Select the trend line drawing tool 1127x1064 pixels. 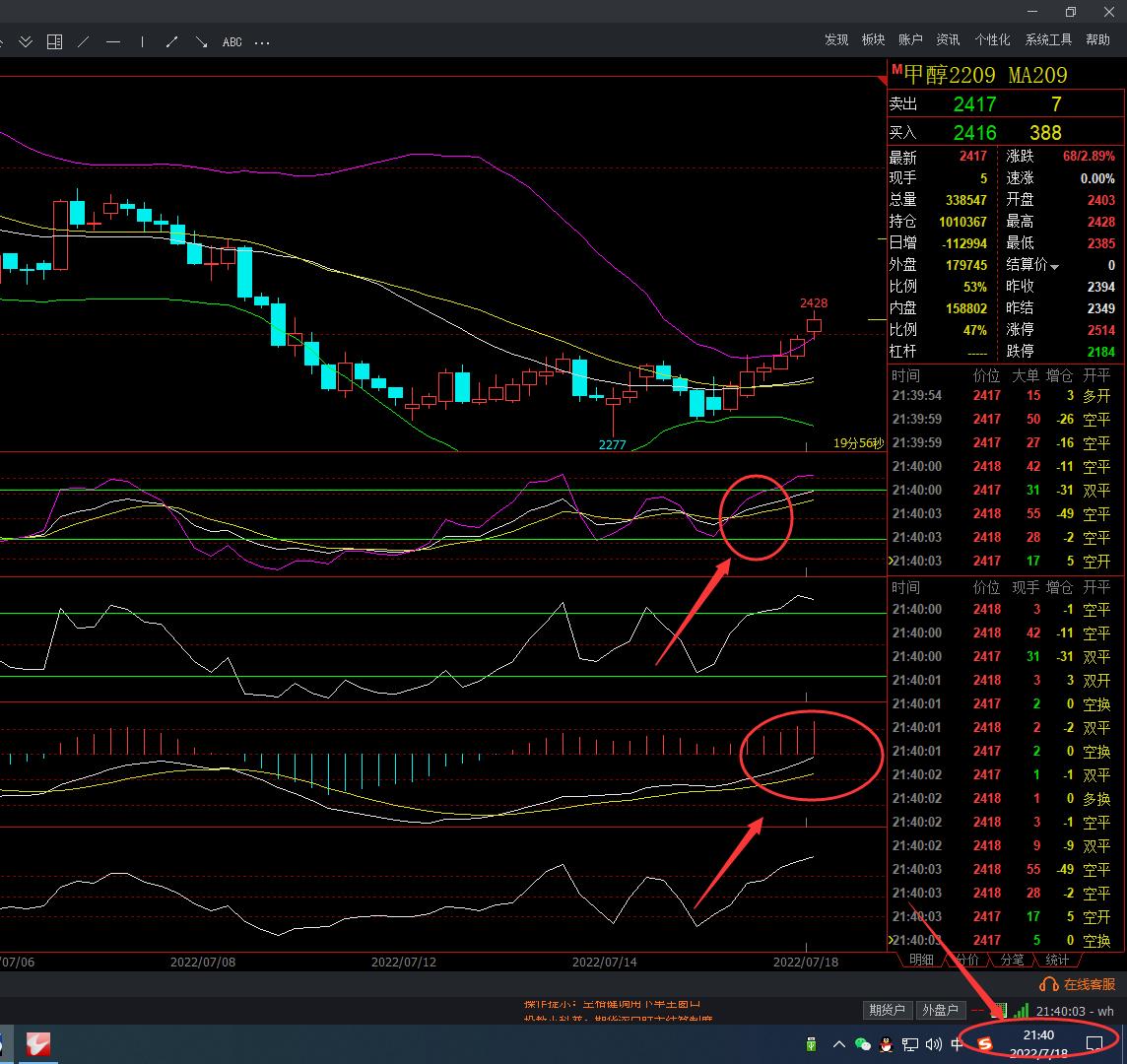[x=84, y=42]
